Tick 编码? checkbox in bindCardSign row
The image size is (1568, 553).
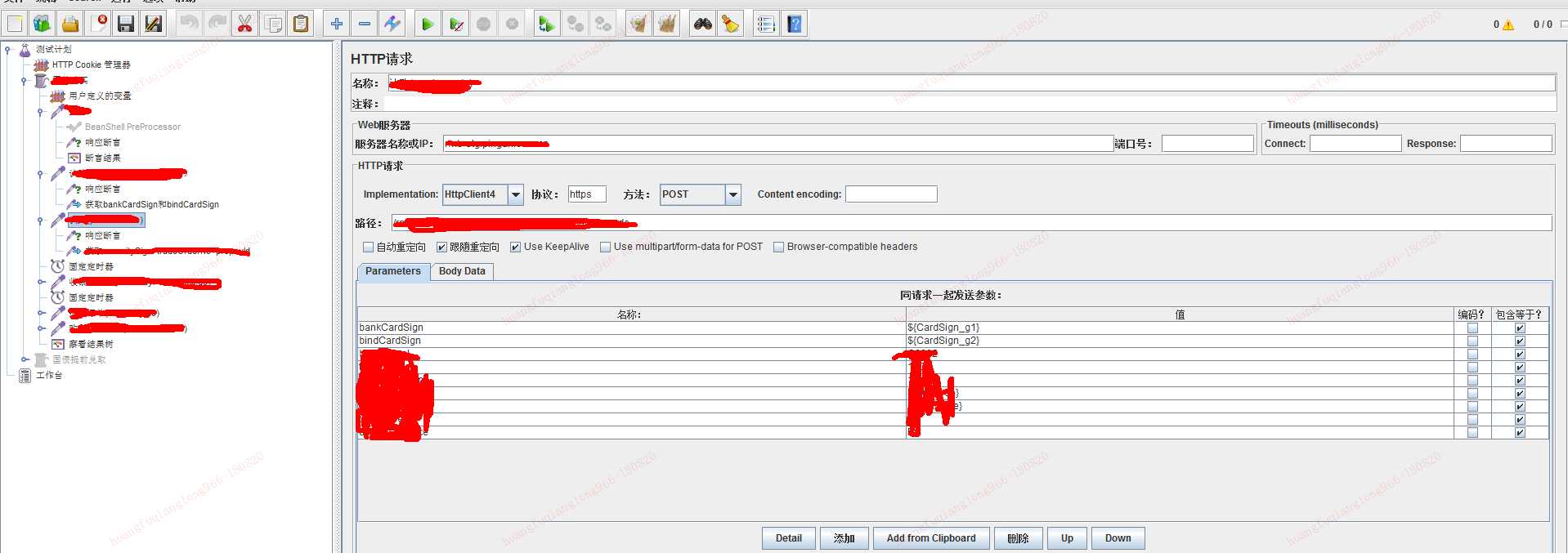tap(1472, 341)
